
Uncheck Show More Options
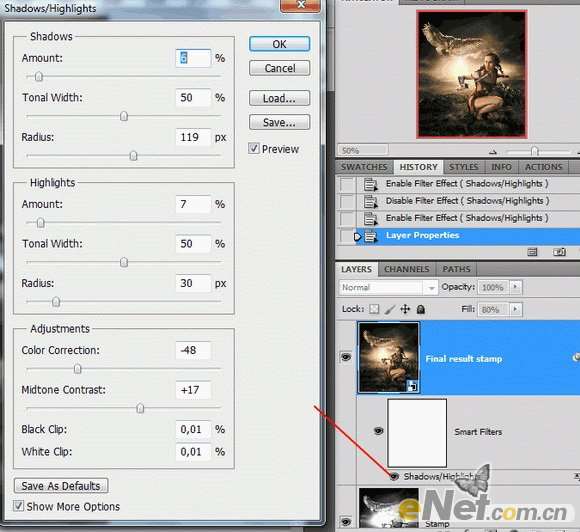pyautogui.click(x=18, y=506)
